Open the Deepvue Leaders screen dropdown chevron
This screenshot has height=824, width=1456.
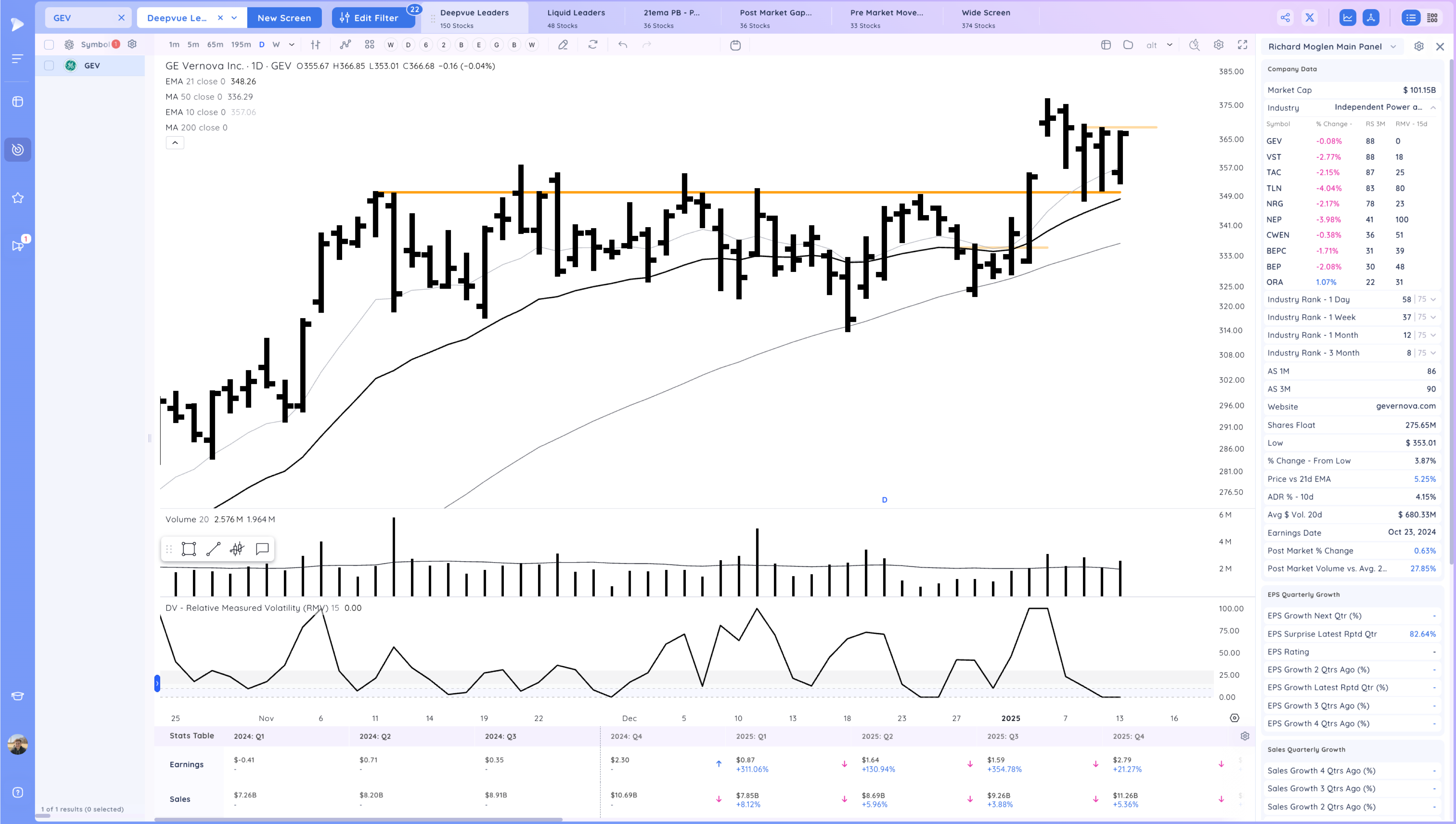(x=234, y=17)
